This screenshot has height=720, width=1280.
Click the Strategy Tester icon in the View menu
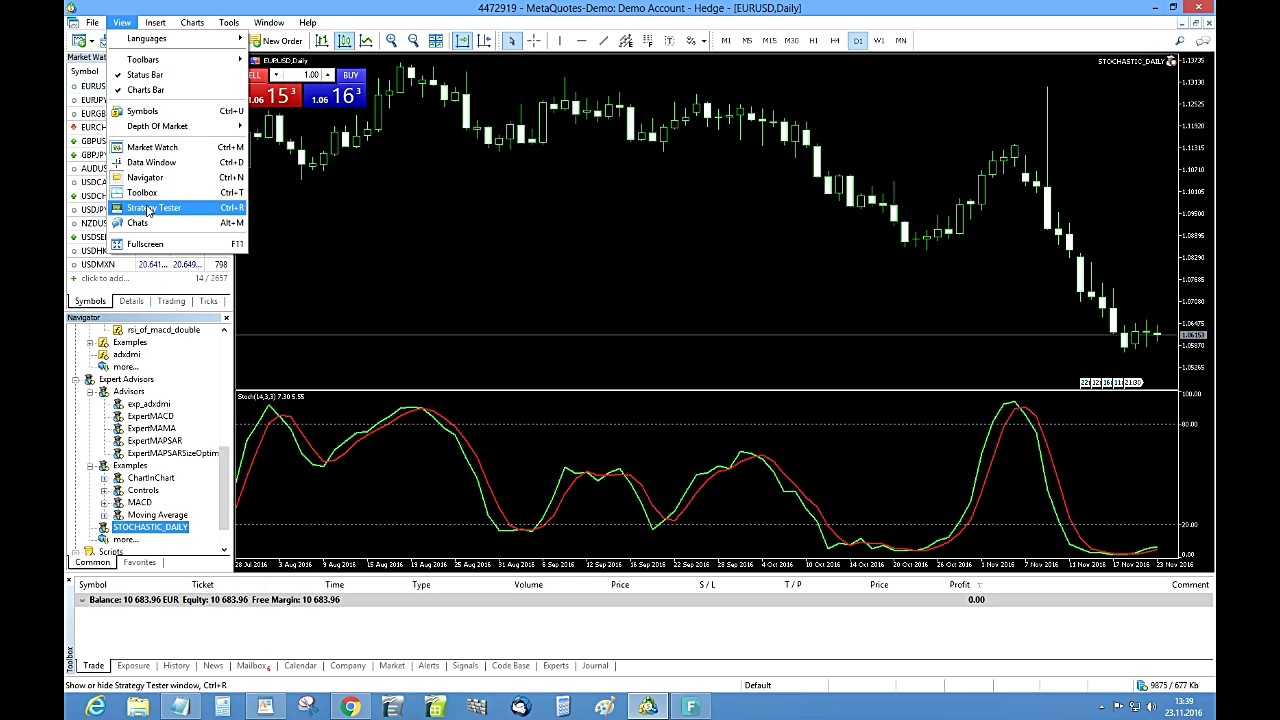(x=117, y=208)
